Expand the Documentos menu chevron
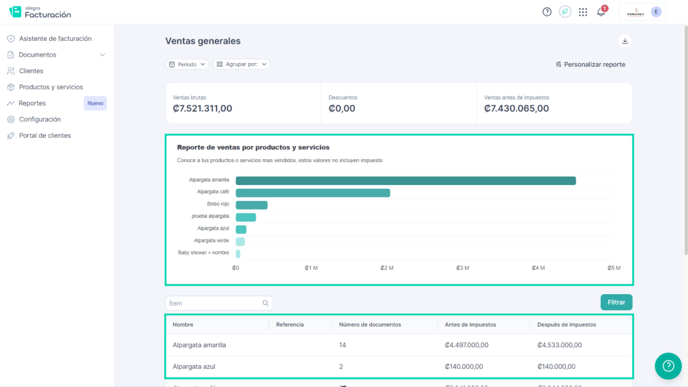The image size is (688, 387). [102, 55]
